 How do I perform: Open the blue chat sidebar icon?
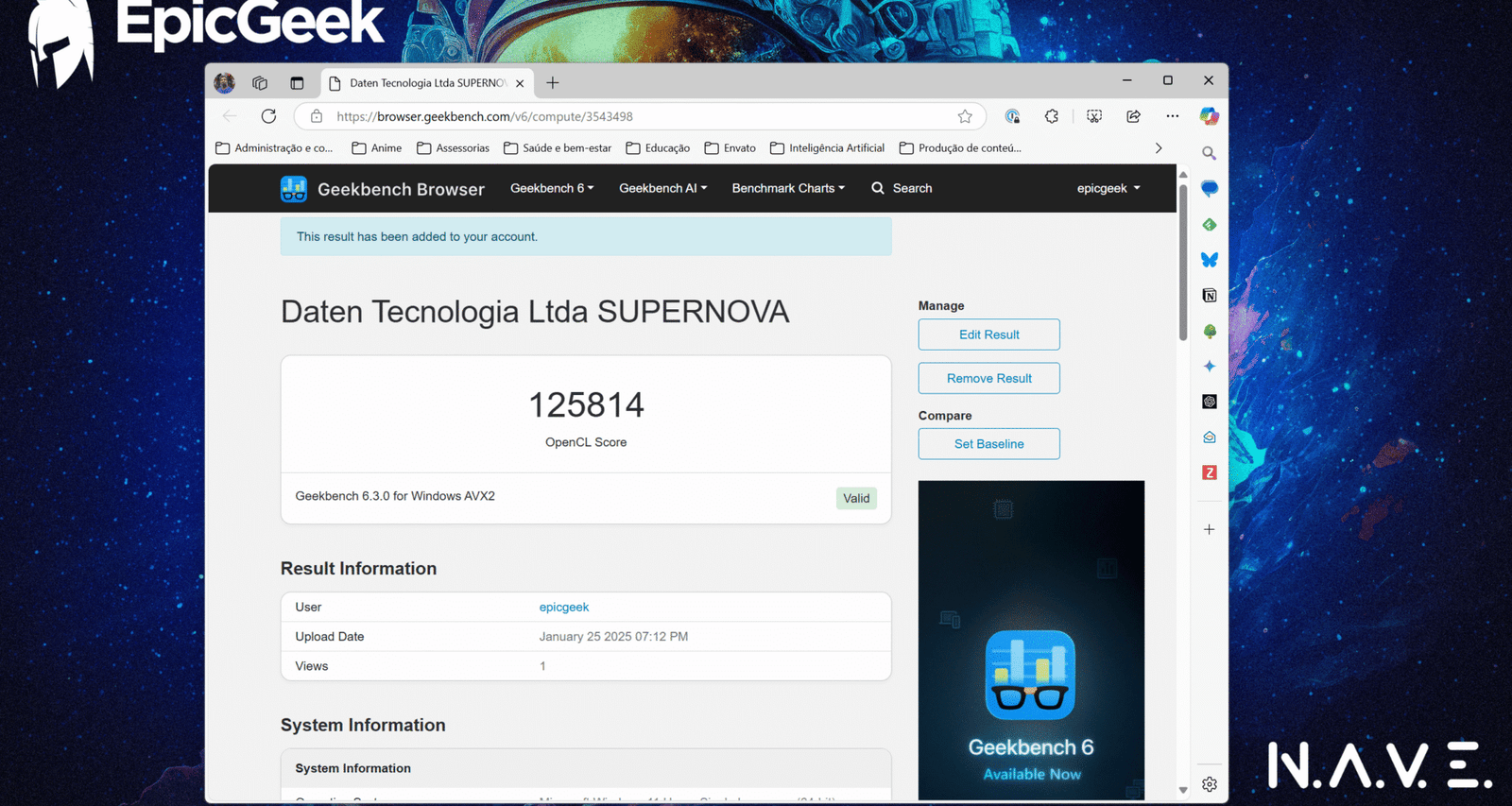pyautogui.click(x=1210, y=188)
